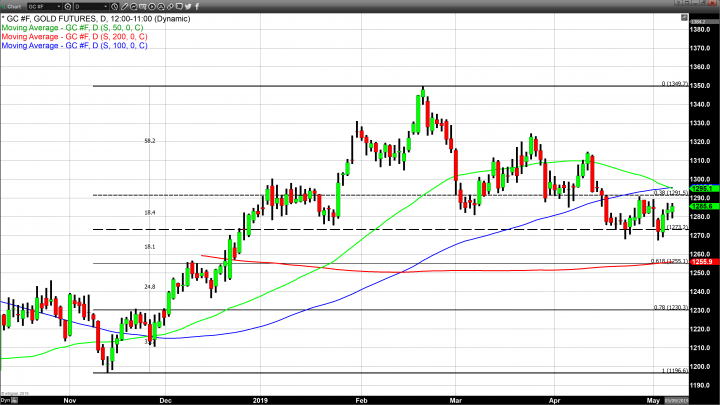Click the chain link icon
The image size is (720, 405).
170,6
